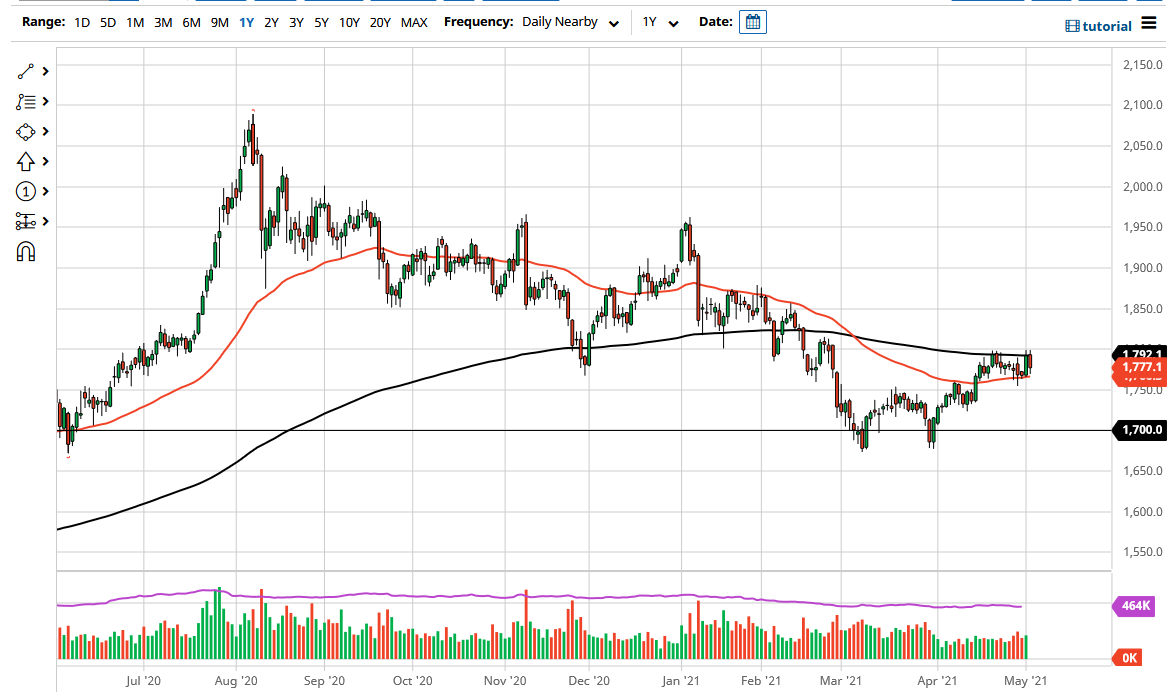
Task: Select the measurement tool icon
Action: coord(25,221)
